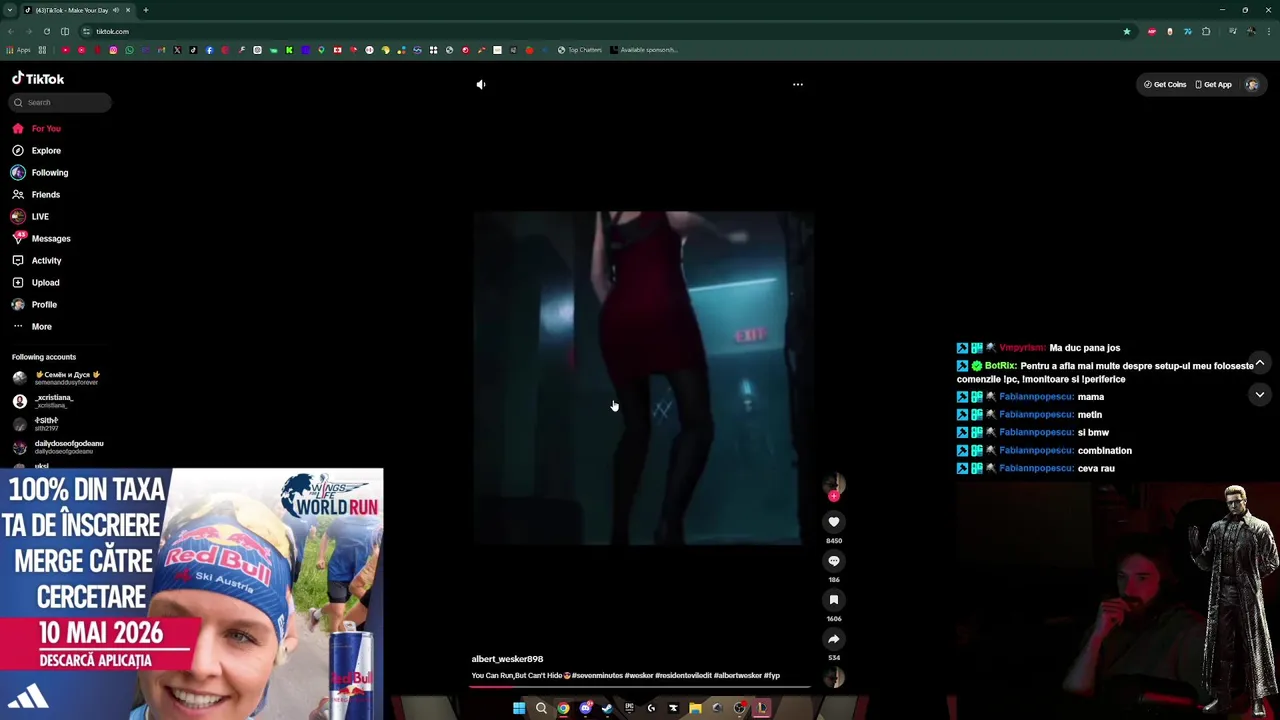Open the Chrome tab search dropdown
The width and height of the screenshot is (1280, 720).
tap(10, 10)
